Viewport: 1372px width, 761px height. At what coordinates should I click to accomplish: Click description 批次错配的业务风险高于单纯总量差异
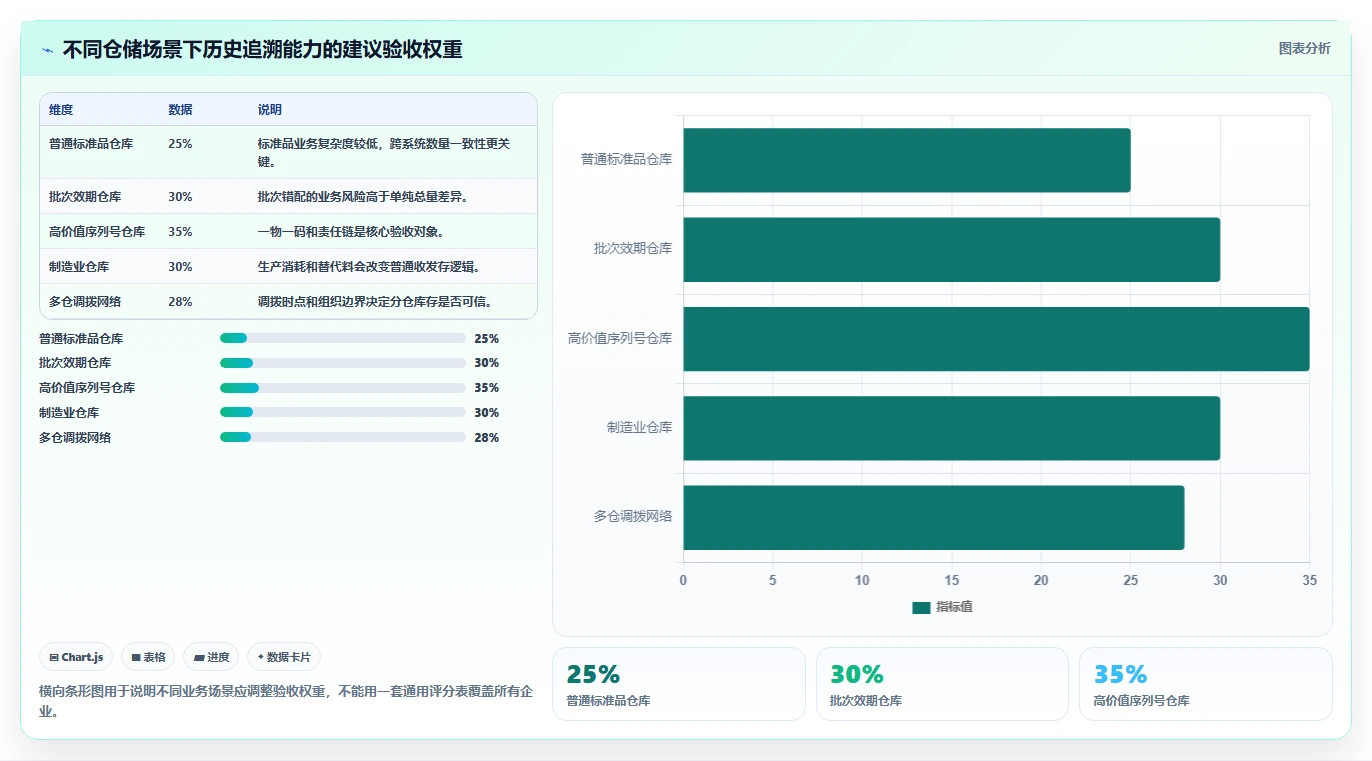pyautogui.click(x=363, y=197)
